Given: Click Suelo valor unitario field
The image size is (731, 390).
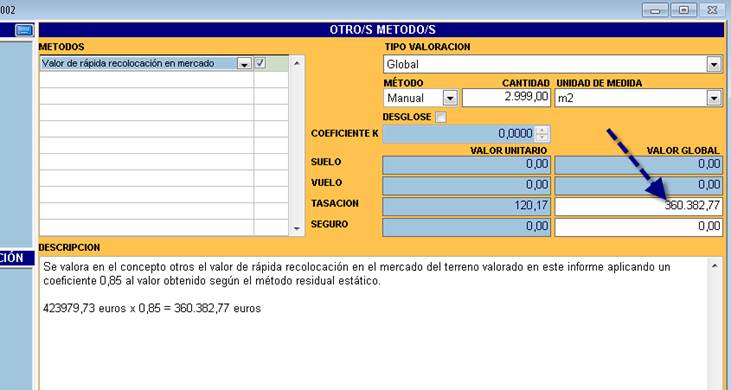Looking at the screenshot, I should pyautogui.click(x=466, y=165).
